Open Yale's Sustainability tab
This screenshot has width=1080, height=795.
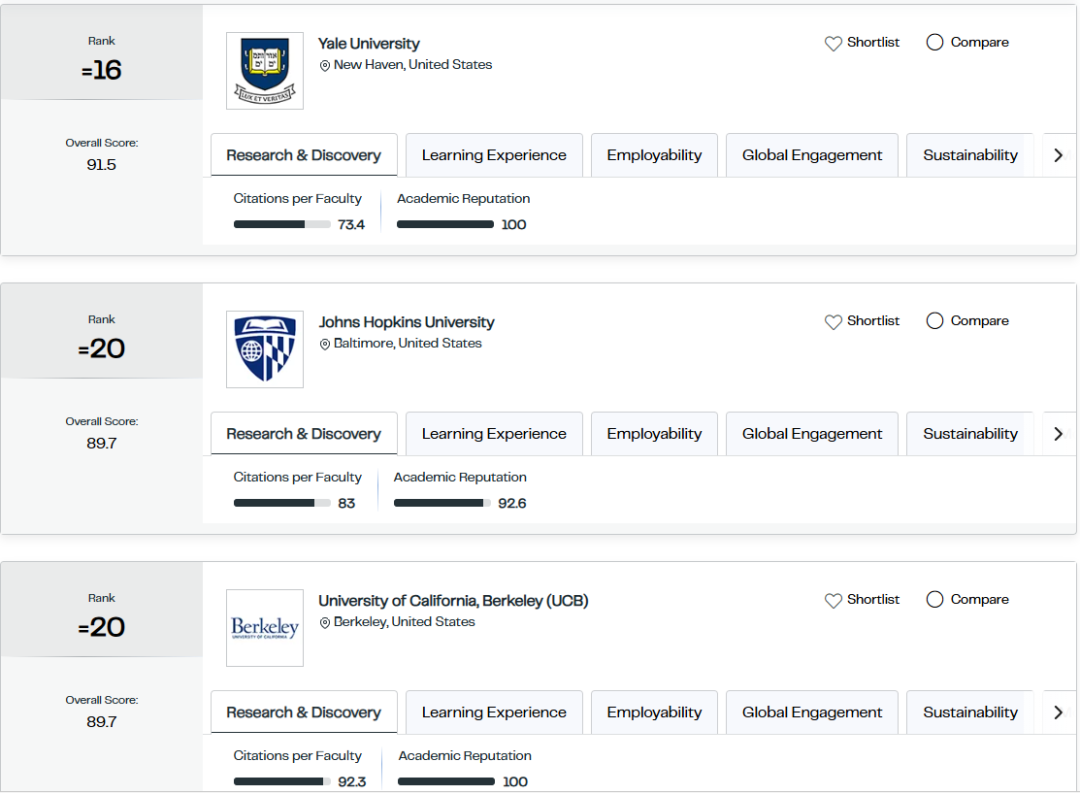point(970,155)
